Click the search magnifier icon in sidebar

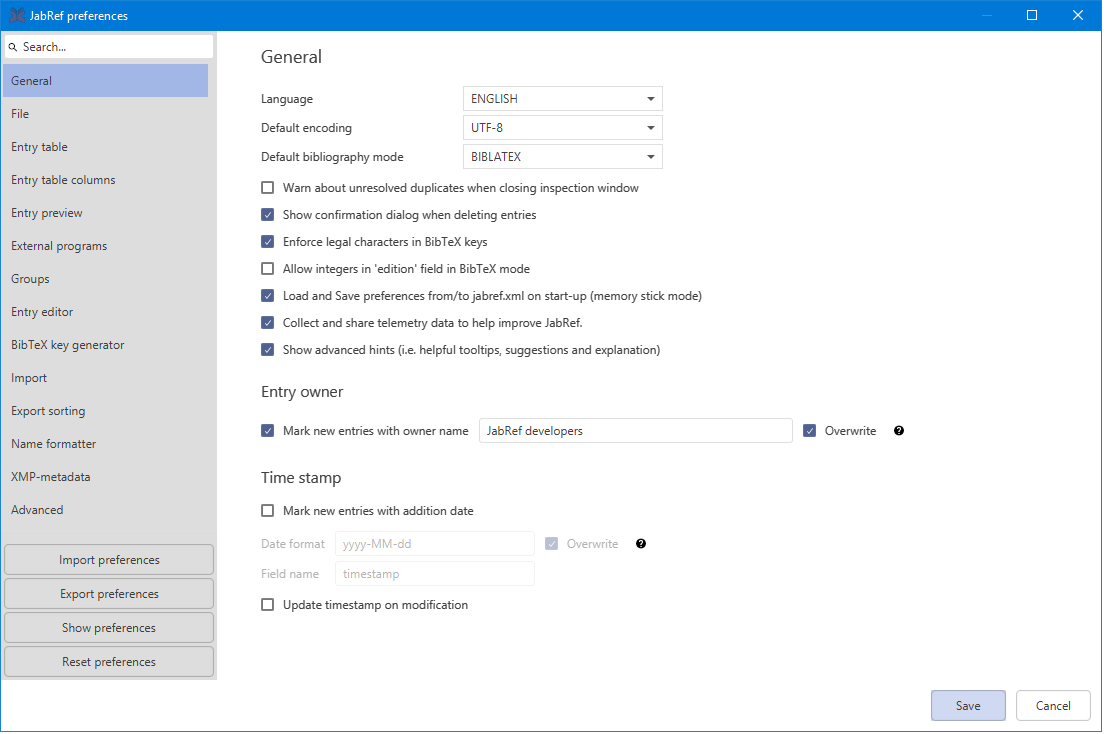[13, 47]
